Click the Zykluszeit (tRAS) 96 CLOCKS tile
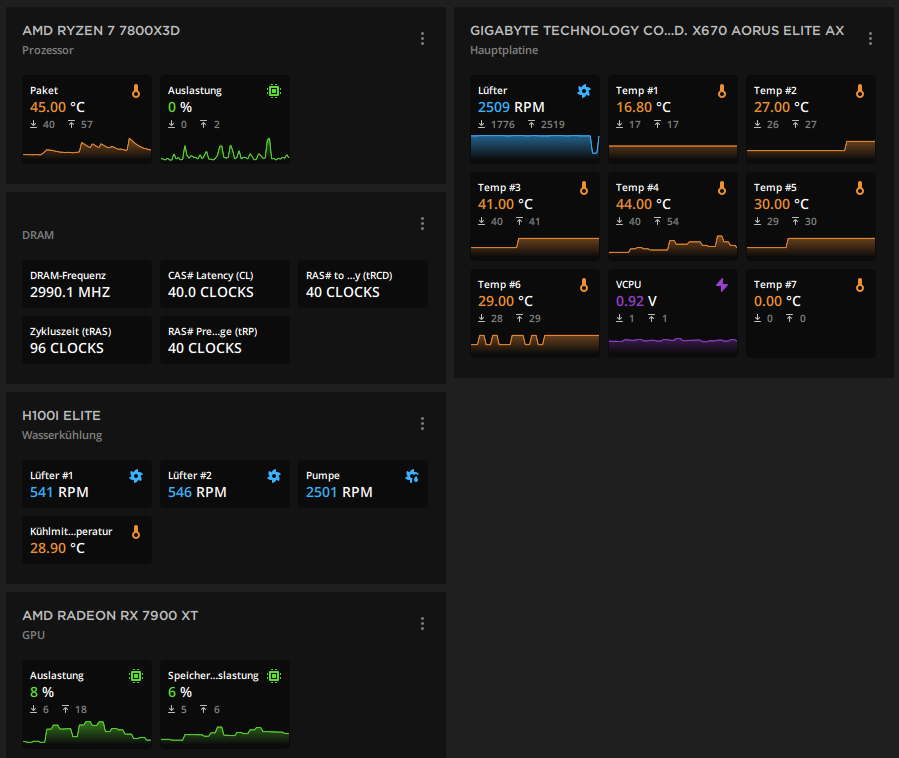 tap(87, 340)
